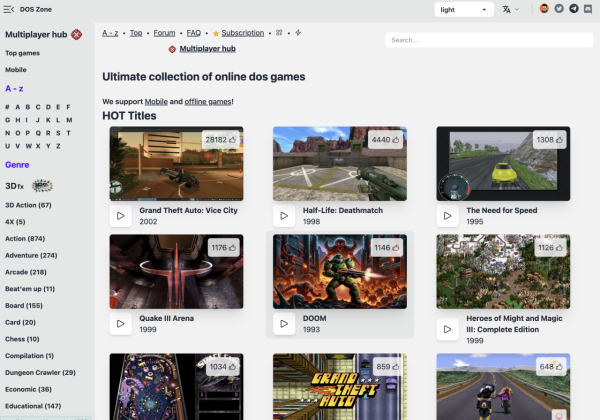Viewport: 600px width, 420px height.
Task: Like Need for Speed via 1308 badge
Action: (549, 140)
